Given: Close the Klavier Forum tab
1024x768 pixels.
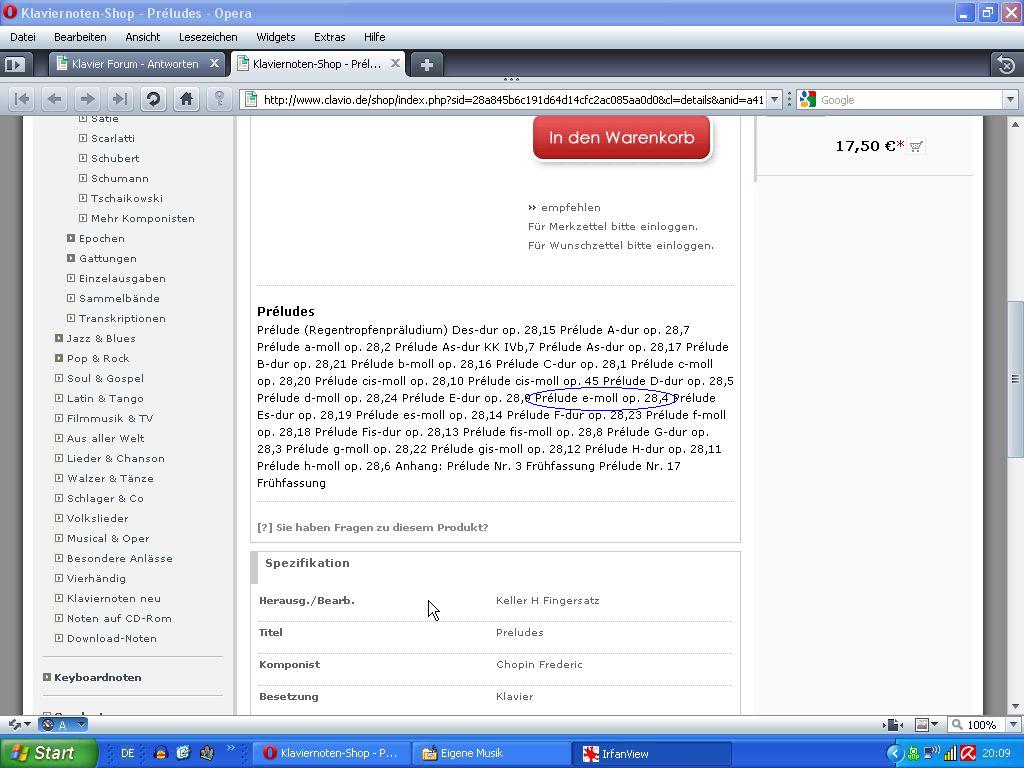Looking at the screenshot, I should [x=214, y=64].
